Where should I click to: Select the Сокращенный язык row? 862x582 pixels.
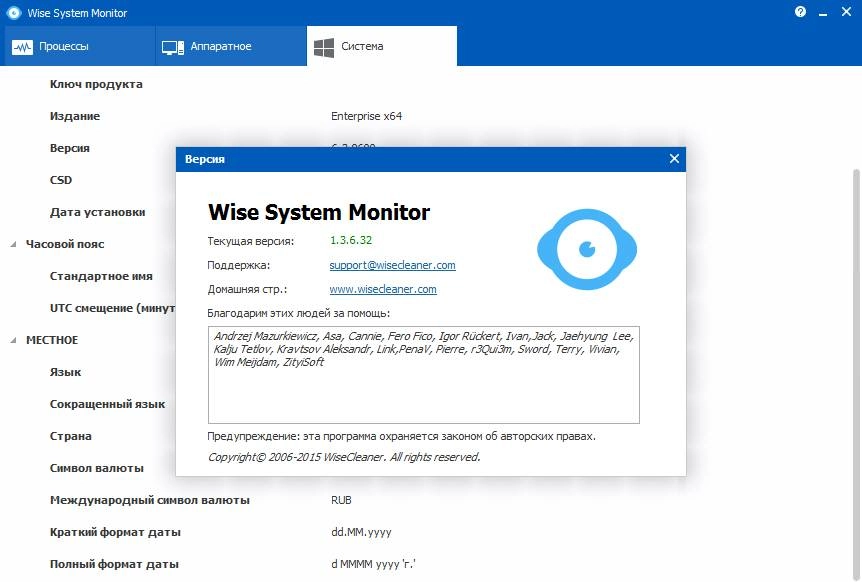point(108,404)
